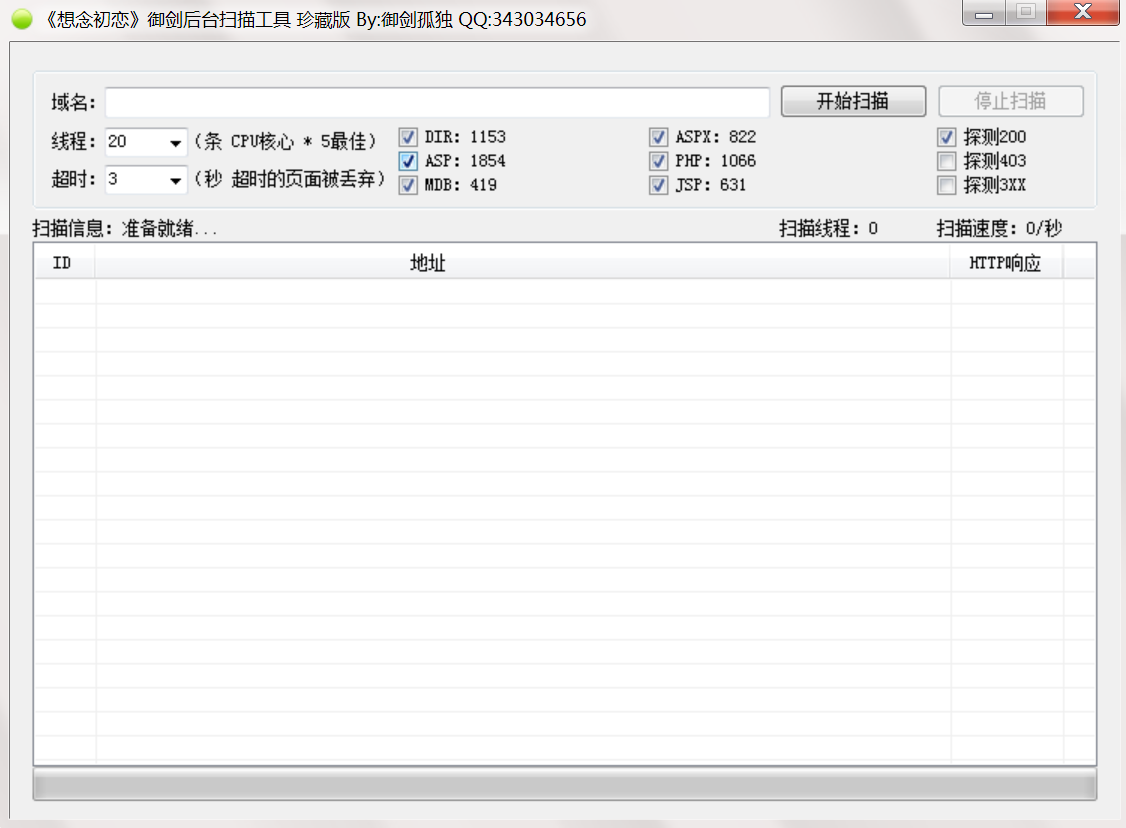Toggle the DIR: 1153 checkbox

point(408,137)
